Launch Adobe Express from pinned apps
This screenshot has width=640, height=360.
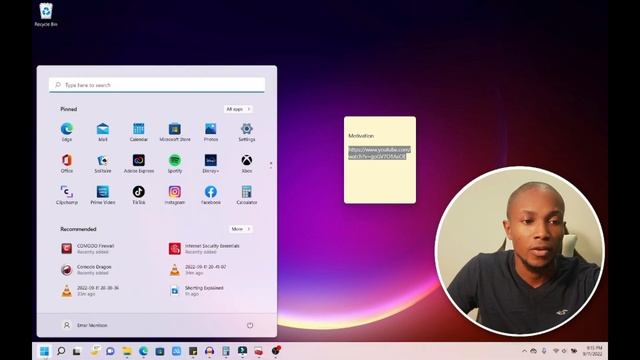coord(138,163)
